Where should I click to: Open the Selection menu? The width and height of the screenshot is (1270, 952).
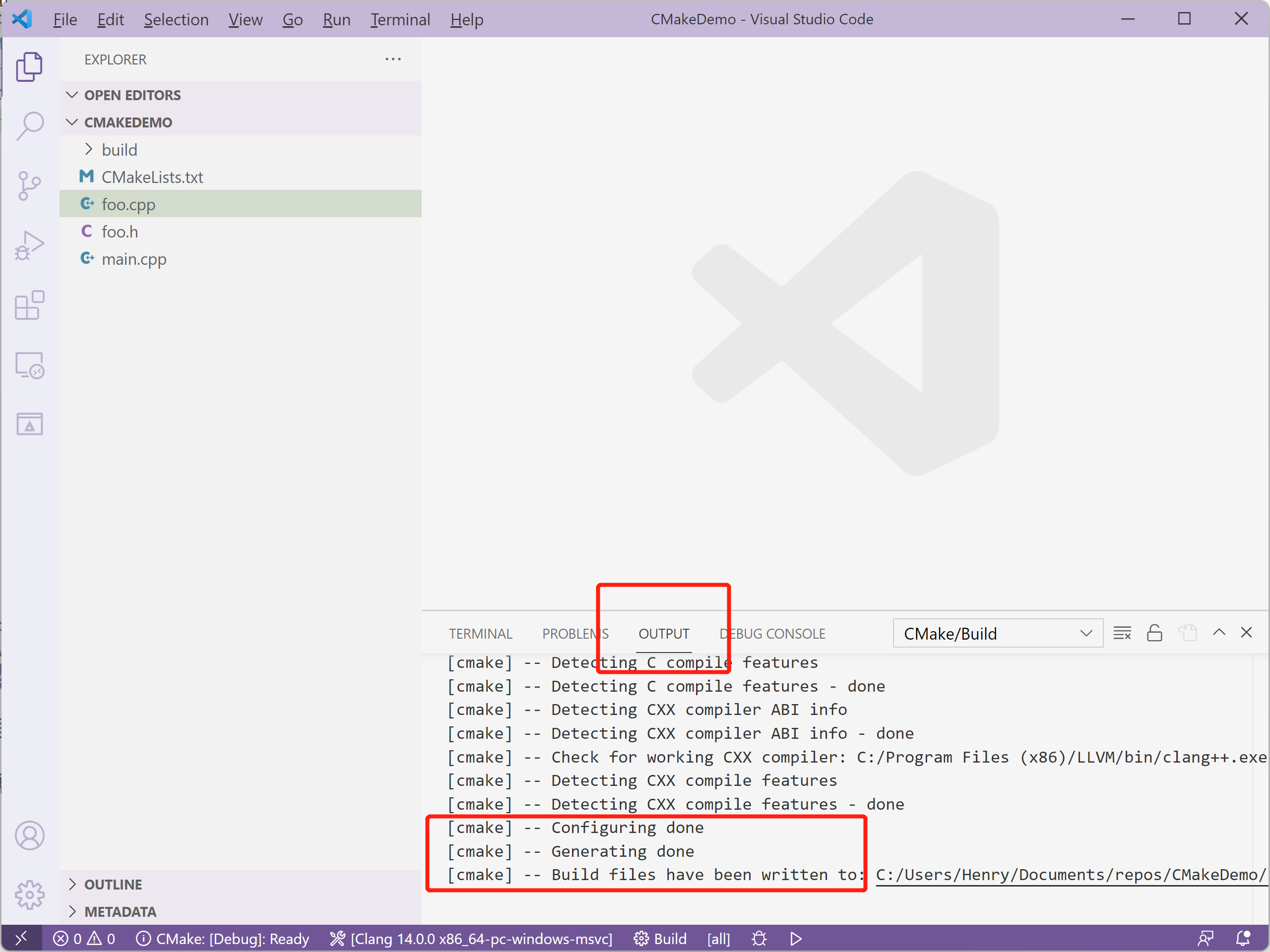pyautogui.click(x=176, y=19)
